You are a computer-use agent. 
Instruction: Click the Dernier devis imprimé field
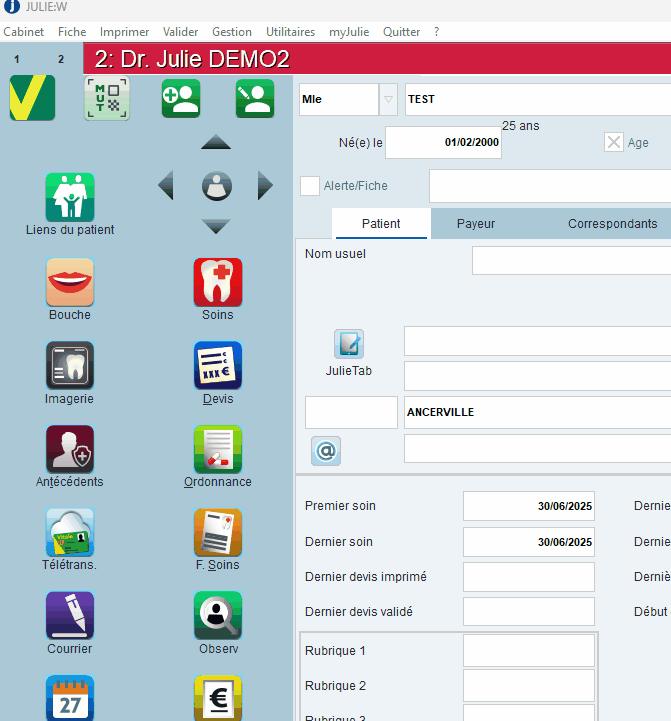pos(529,577)
